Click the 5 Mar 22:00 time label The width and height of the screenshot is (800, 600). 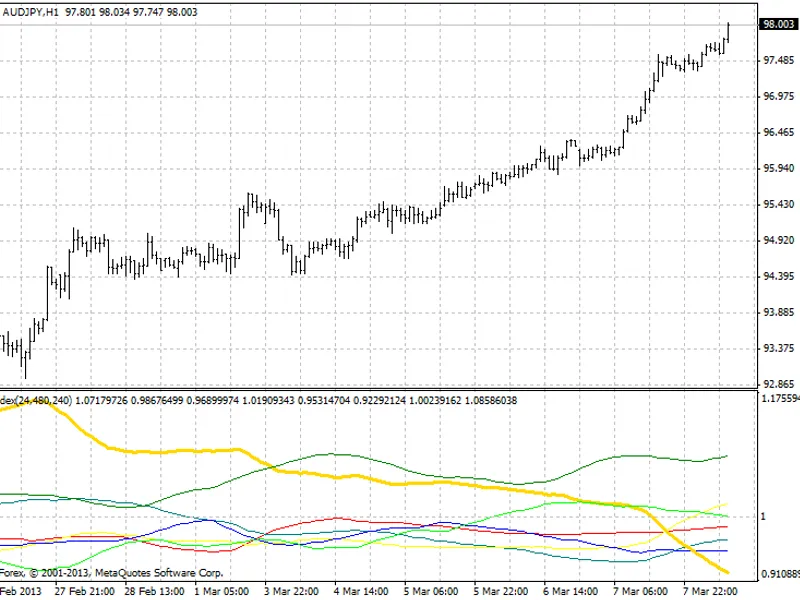(501, 591)
